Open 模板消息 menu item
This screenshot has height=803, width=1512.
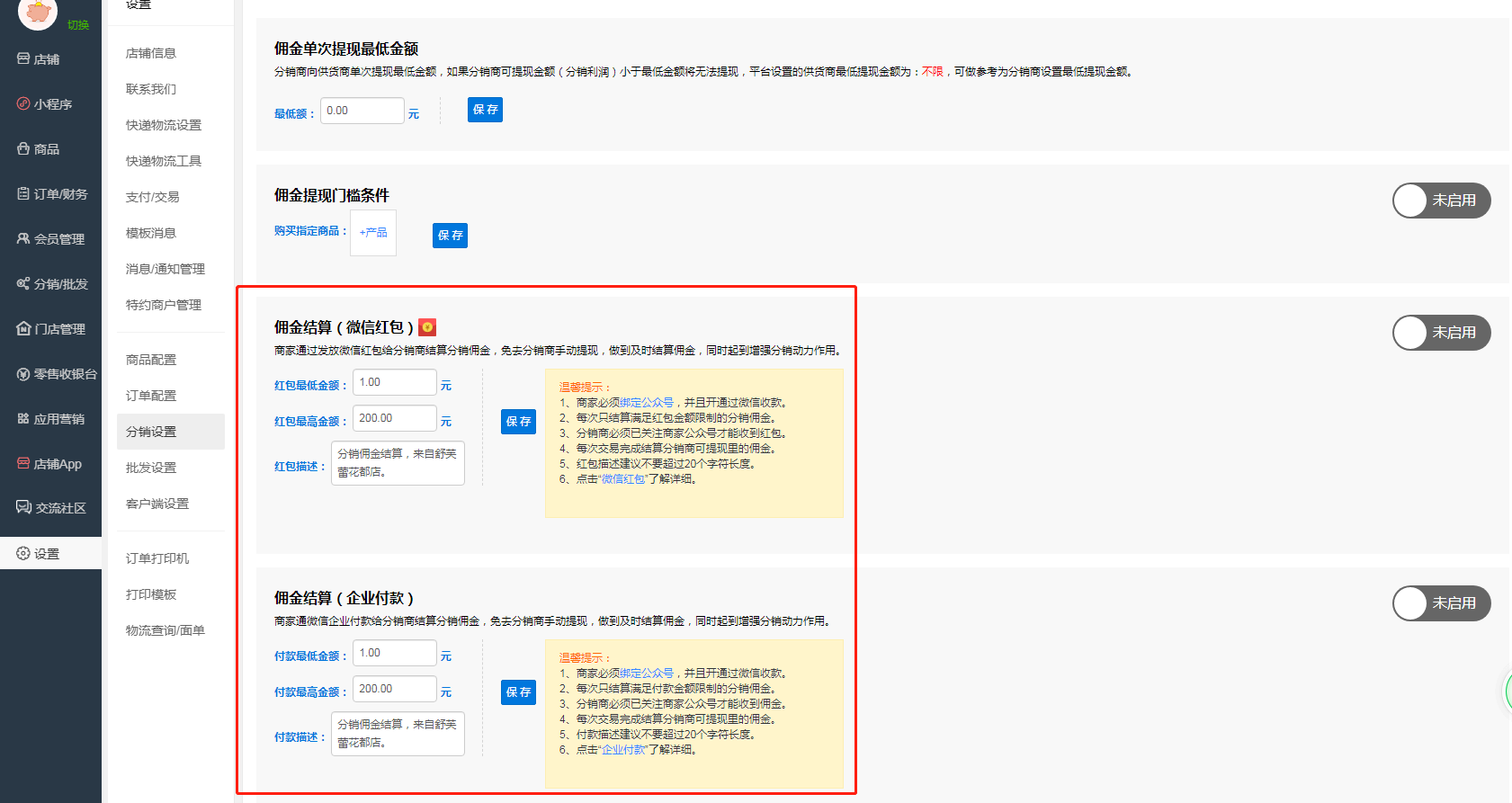tap(151, 233)
